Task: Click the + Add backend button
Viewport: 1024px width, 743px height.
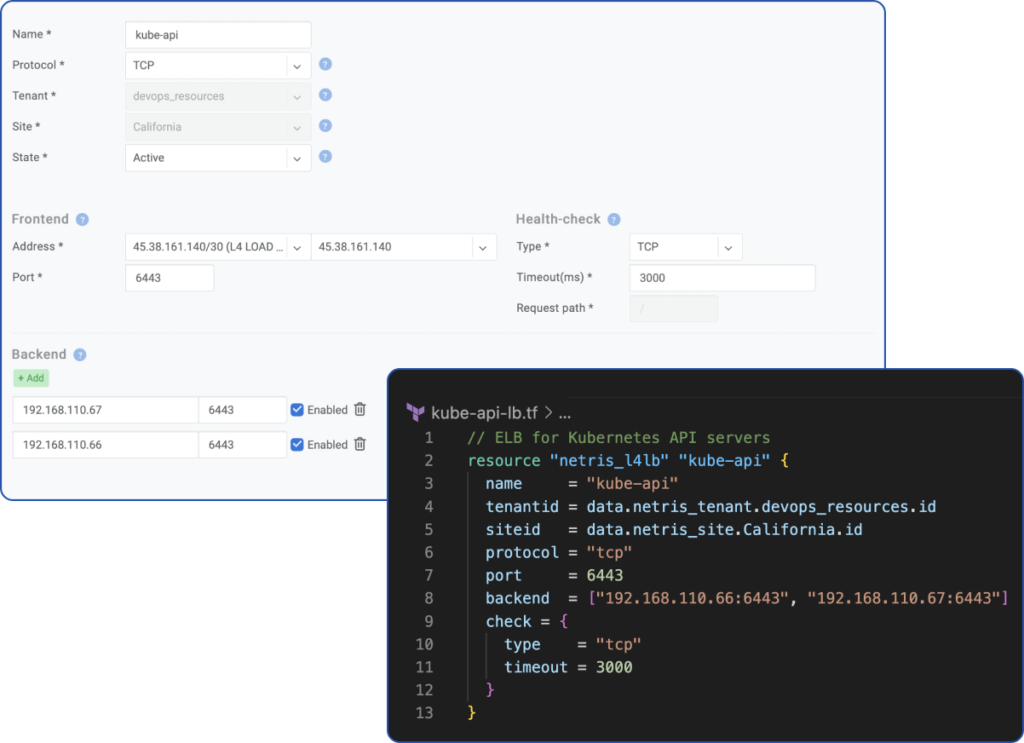Action: [31, 378]
